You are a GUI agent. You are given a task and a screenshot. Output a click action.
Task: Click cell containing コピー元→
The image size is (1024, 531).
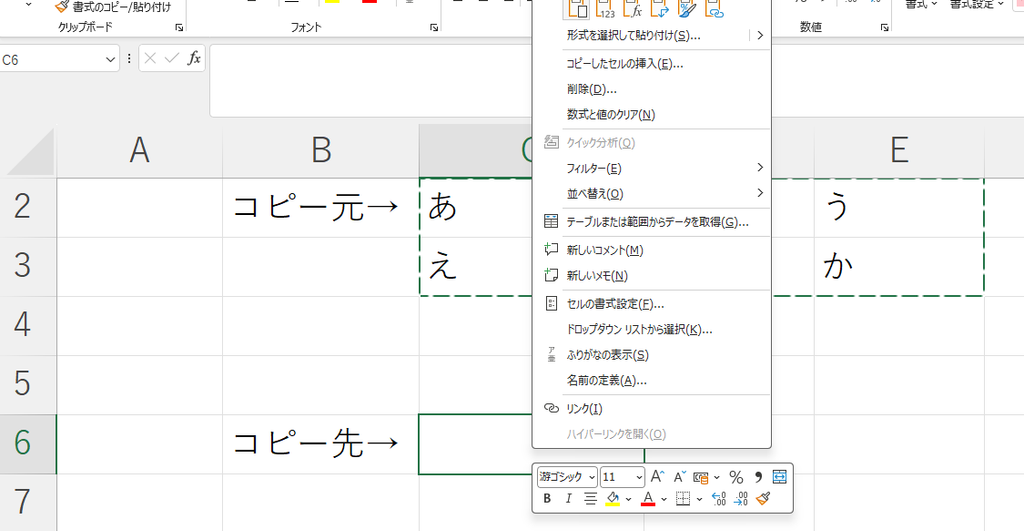click(321, 207)
